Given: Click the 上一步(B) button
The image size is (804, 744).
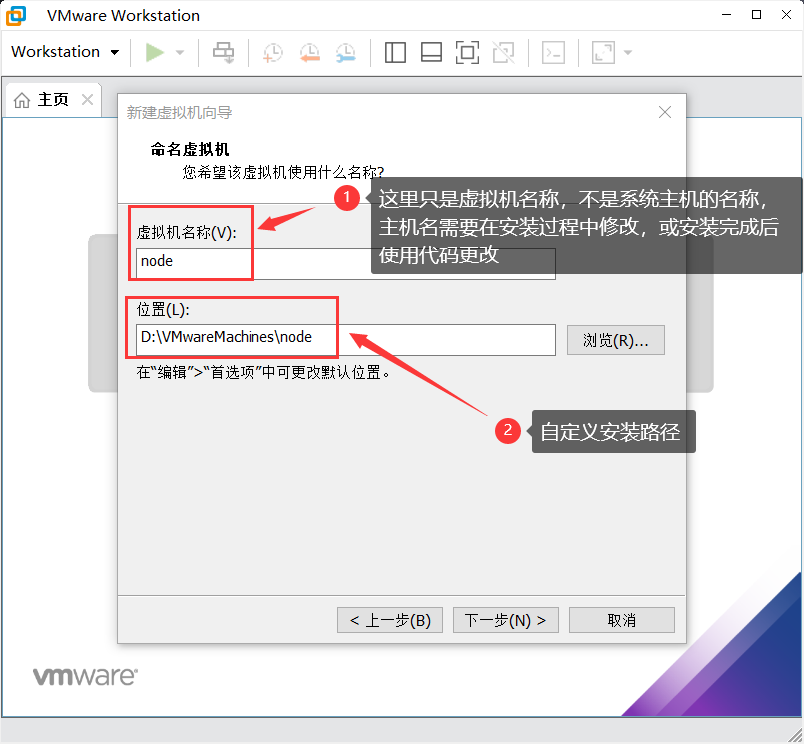Looking at the screenshot, I should coord(389,619).
